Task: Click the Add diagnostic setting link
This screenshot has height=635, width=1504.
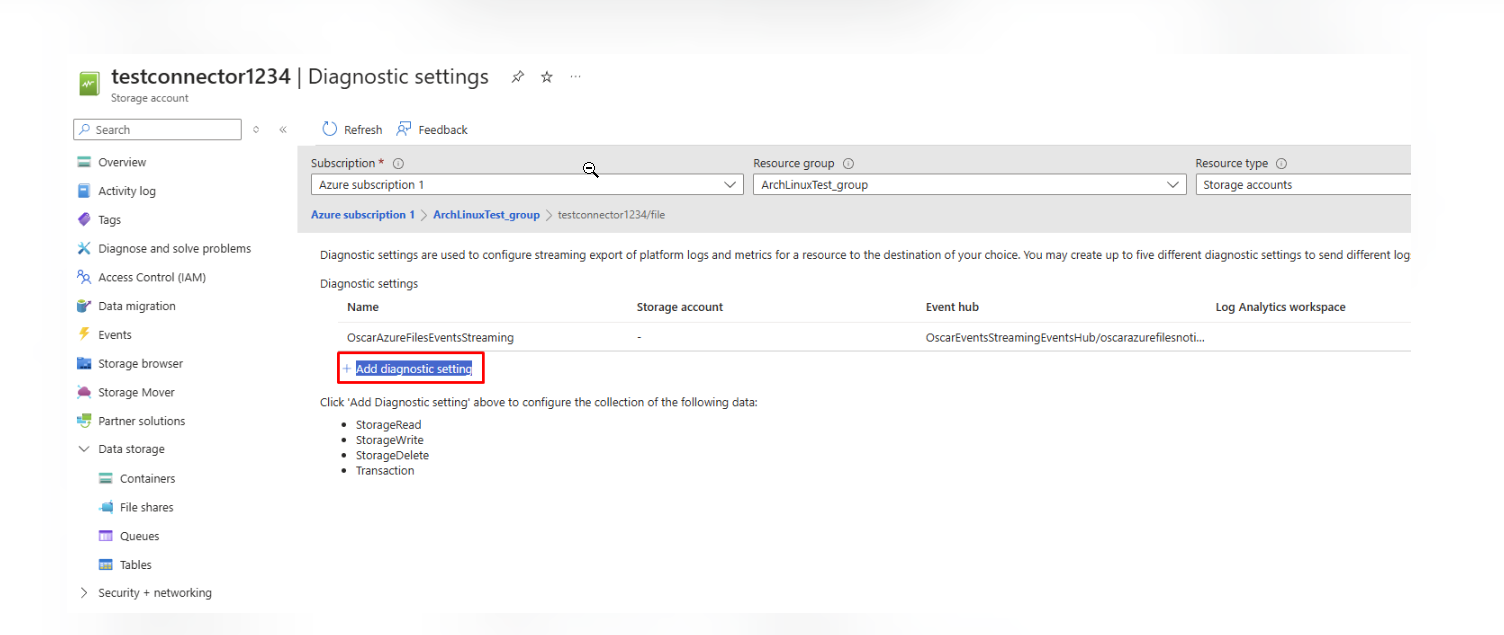Action: click(413, 369)
